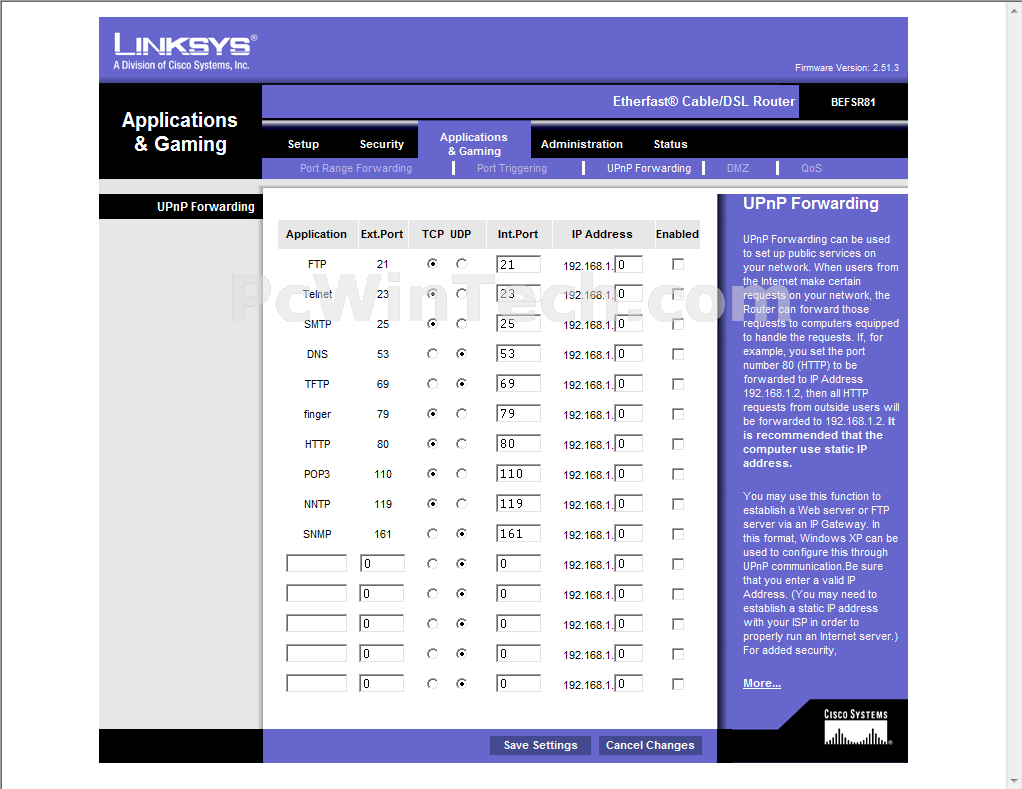Viewport: 1022px width, 789px height.
Task: Enable the DNS forwarding checkbox
Action: pyautogui.click(x=678, y=354)
